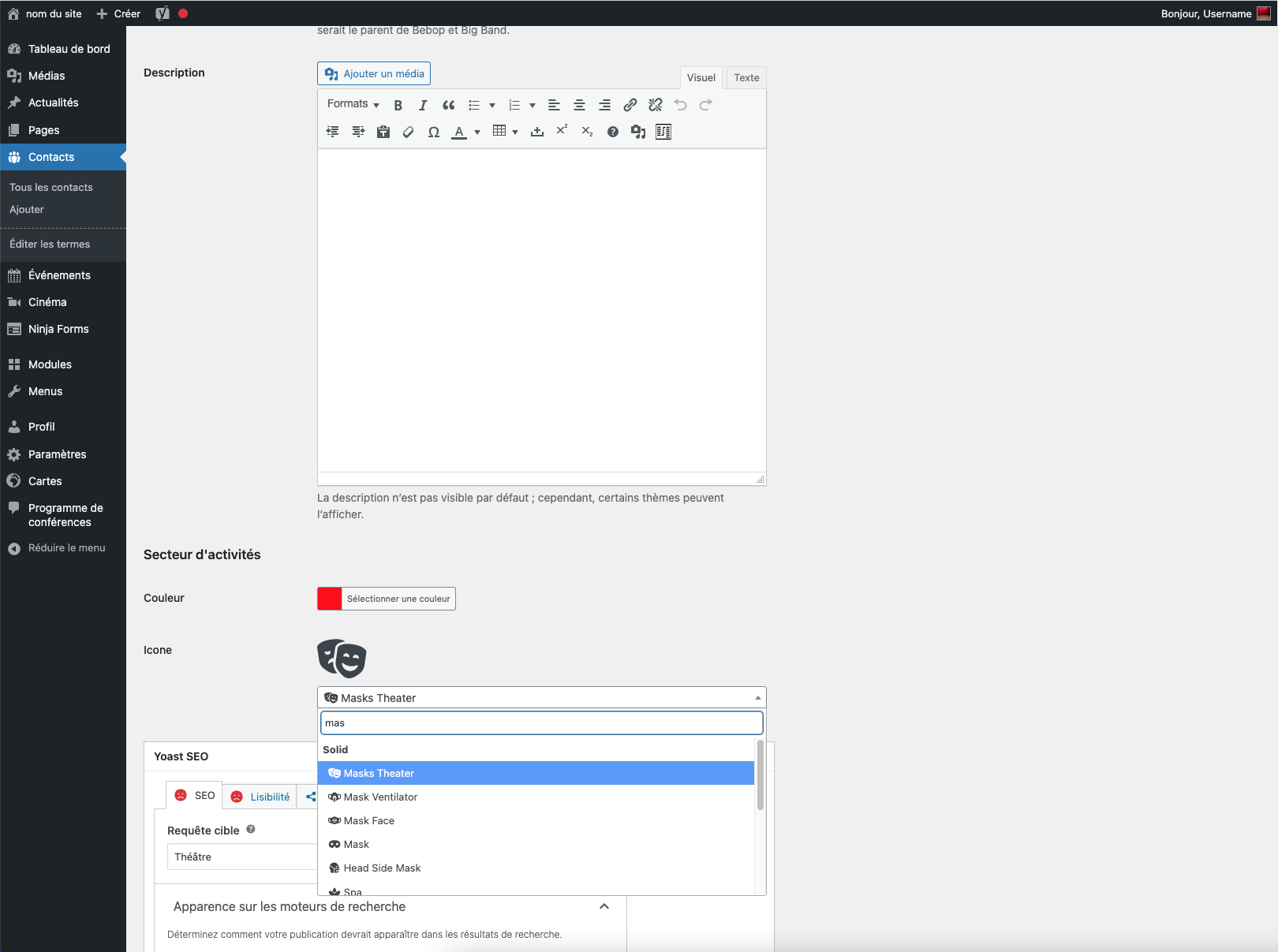Click the icon search field containing mas
The image size is (1278, 952).
coord(541,722)
